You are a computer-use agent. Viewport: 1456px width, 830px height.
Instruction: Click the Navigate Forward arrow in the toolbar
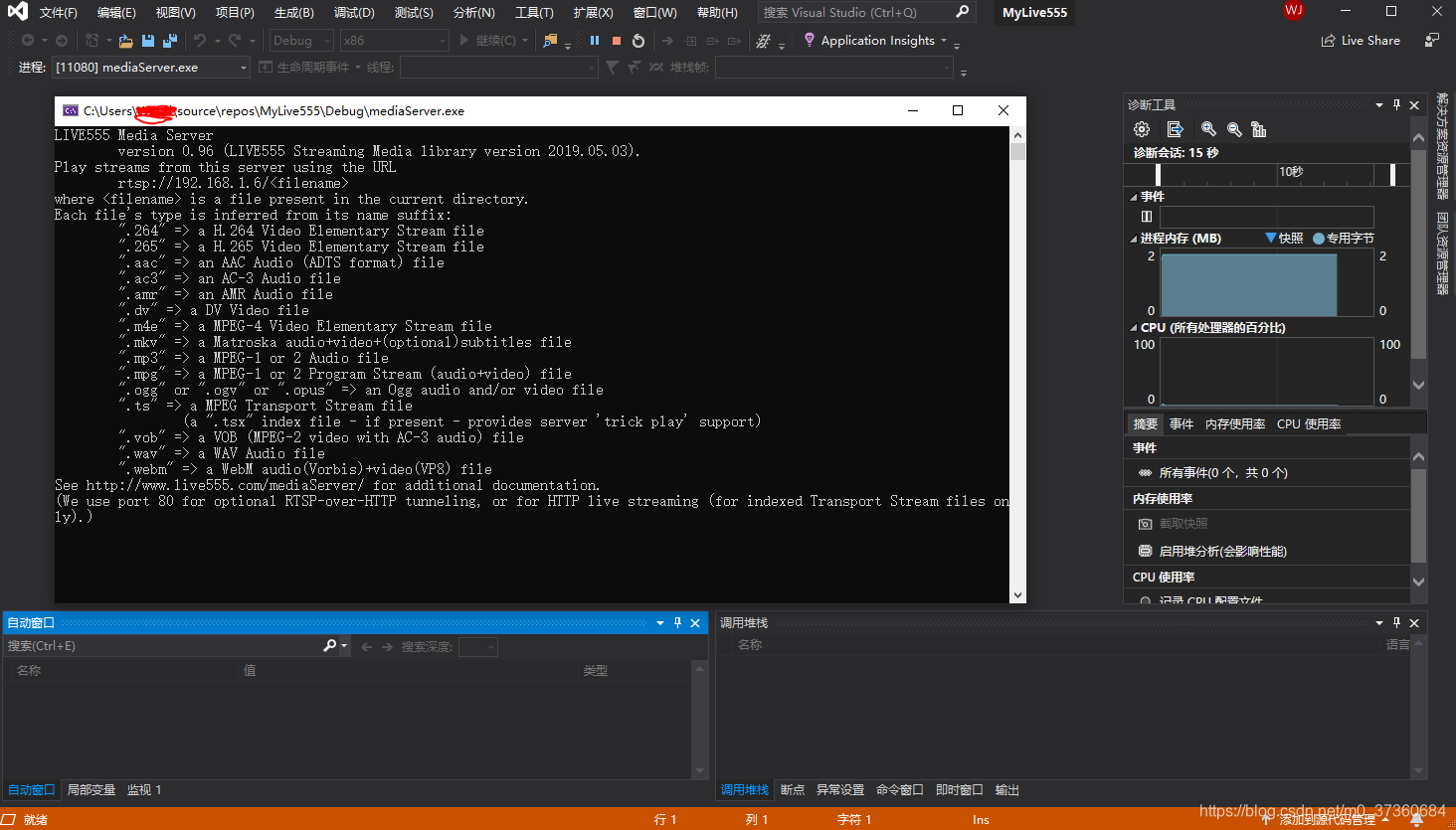[x=62, y=41]
